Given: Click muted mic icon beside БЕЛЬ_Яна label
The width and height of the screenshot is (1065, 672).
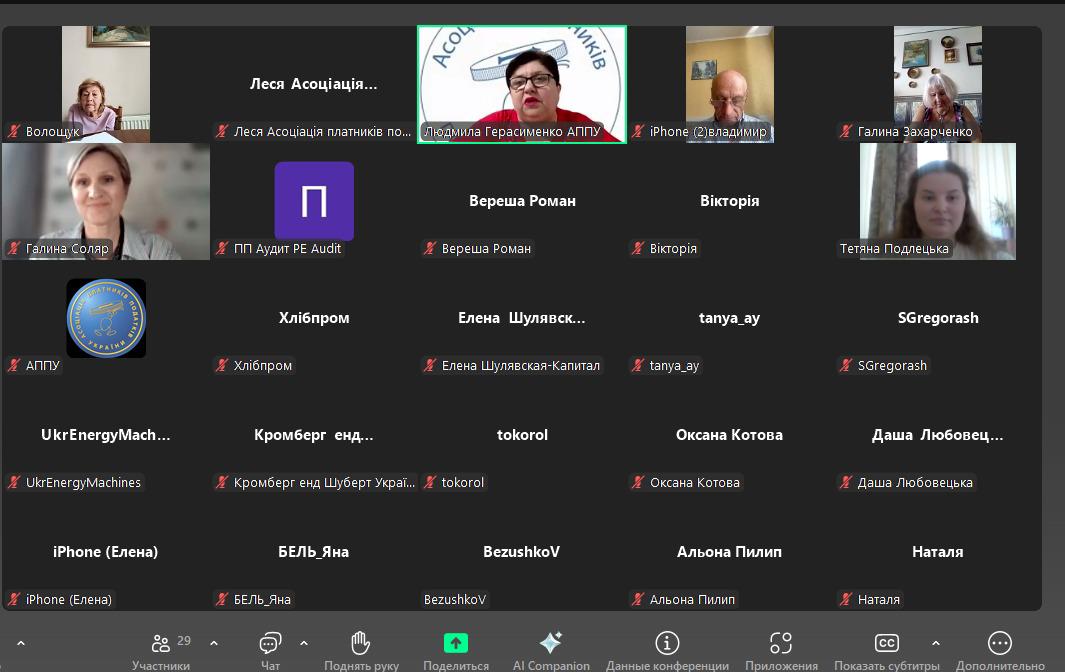Looking at the screenshot, I should [222, 599].
